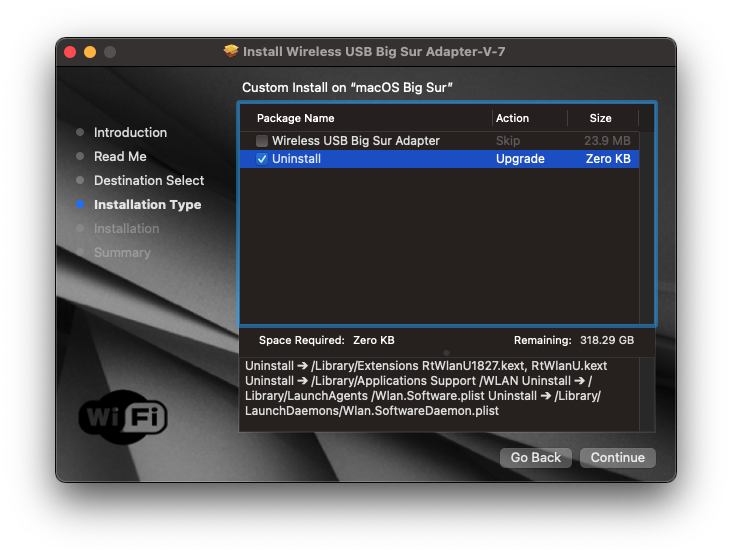Image resolution: width=732 pixels, height=556 pixels.
Task: Select the Destination Select step
Action: pyautogui.click(x=149, y=181)
